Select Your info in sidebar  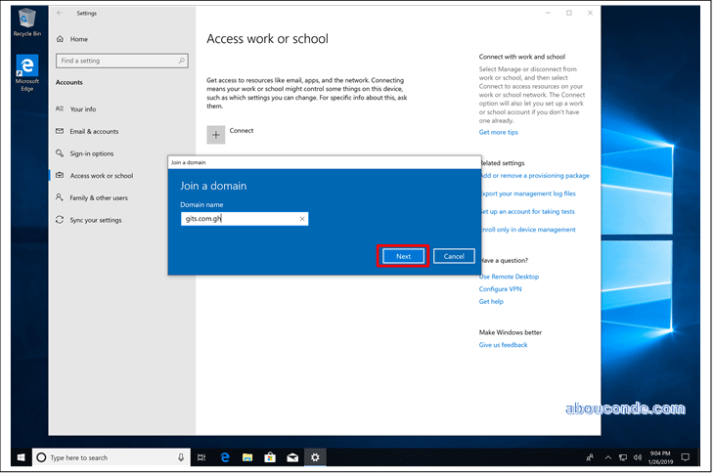coord(83,109)
